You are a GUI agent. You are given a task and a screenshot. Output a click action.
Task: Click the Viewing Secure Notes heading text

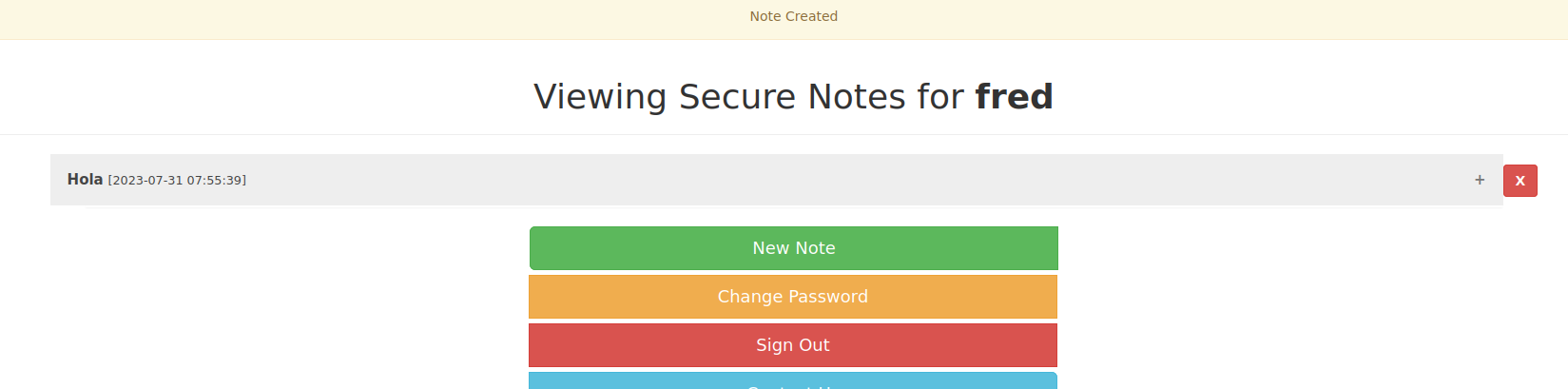[x=793, y=96]
